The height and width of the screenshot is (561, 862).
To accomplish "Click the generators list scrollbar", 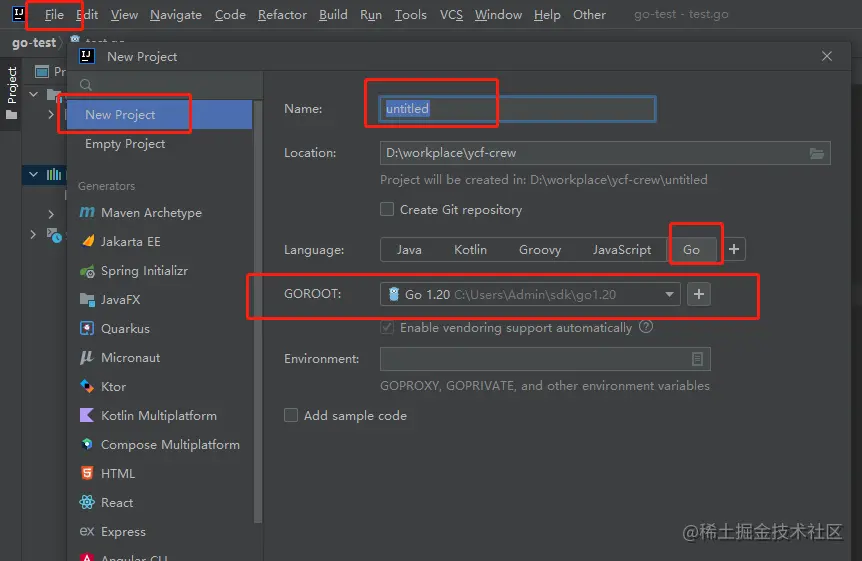I will point(258,311).
